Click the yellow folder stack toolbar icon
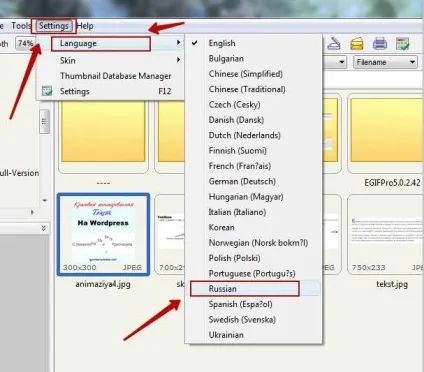Viewport: 424px width, 372px height. tap(357, 44)
